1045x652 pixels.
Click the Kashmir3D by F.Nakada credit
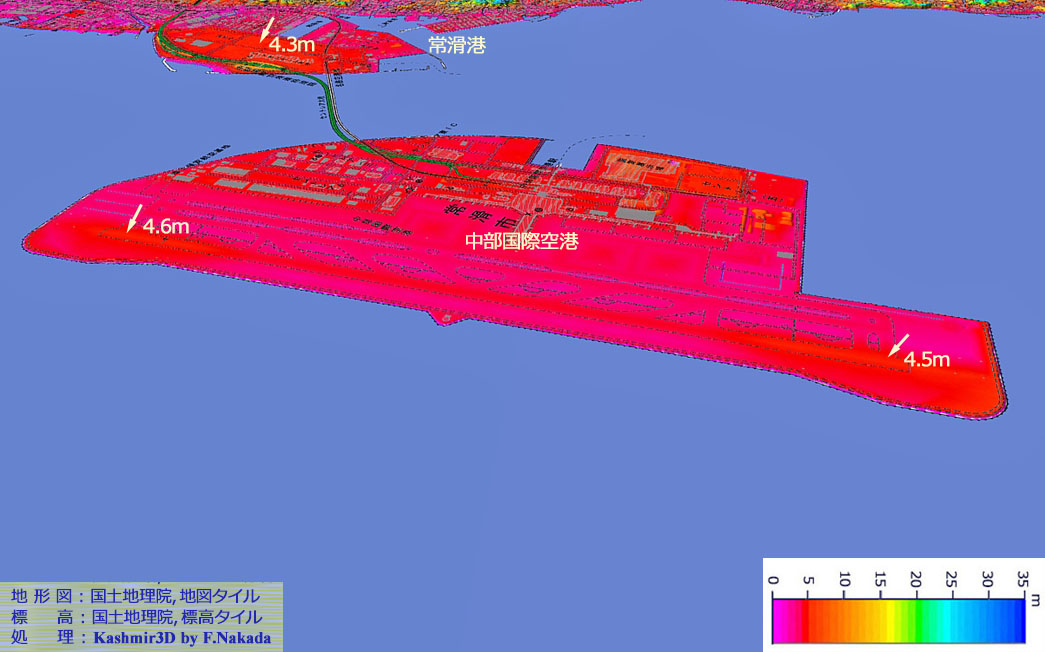(x=181, y=637)
